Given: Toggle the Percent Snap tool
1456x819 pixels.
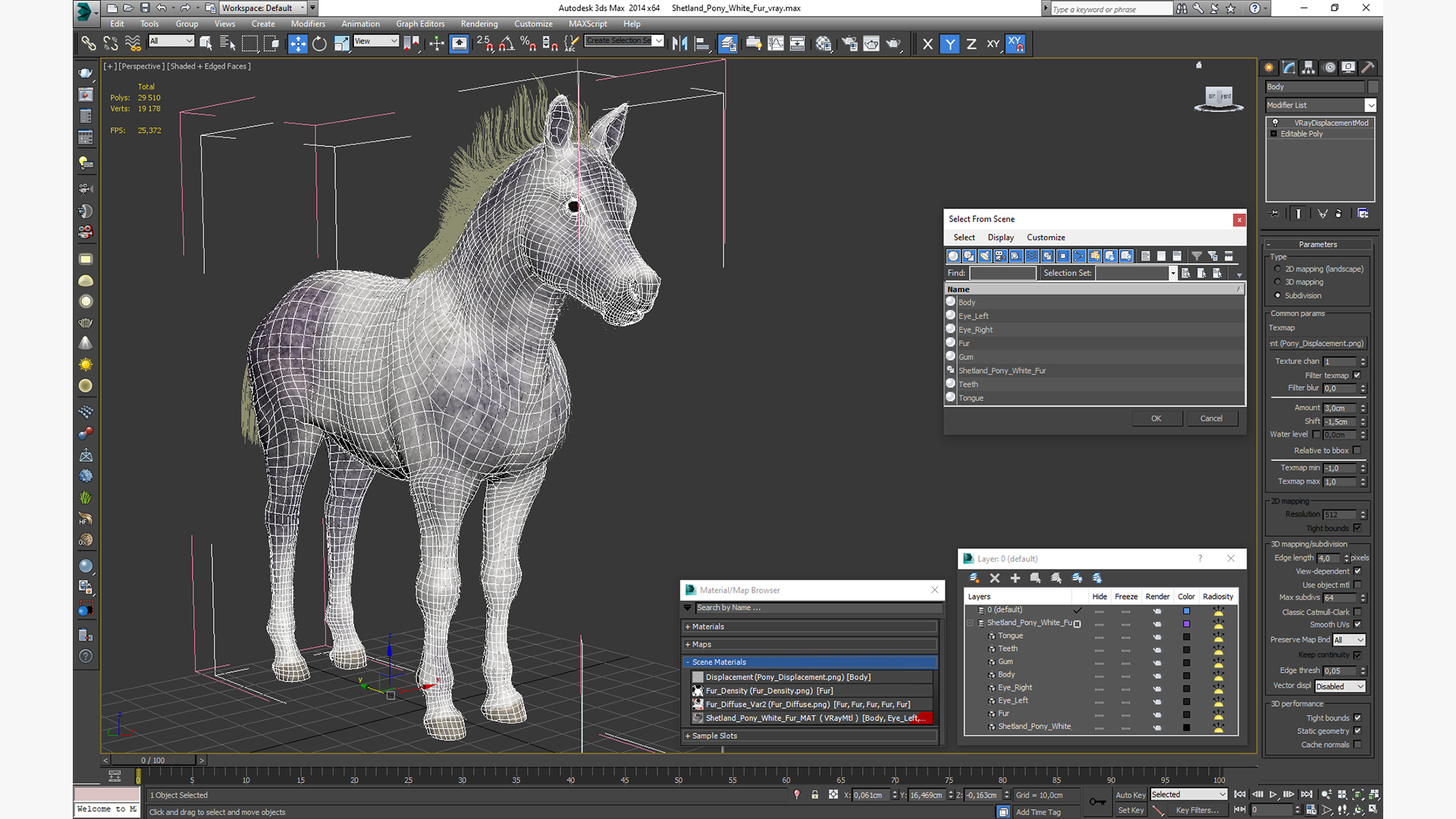Looking at the screenshot, I should coord(529,44).
